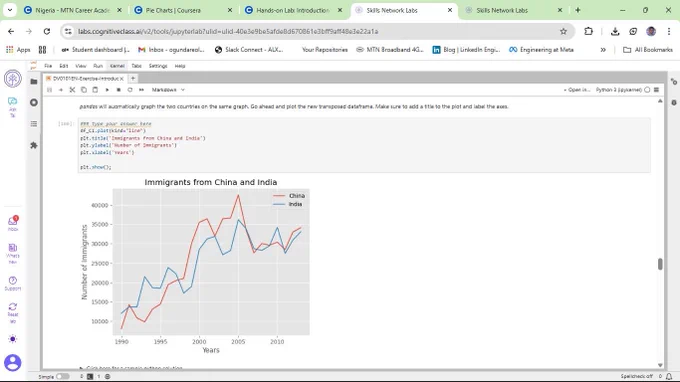Open the Chrome three-dot menu

669,31
